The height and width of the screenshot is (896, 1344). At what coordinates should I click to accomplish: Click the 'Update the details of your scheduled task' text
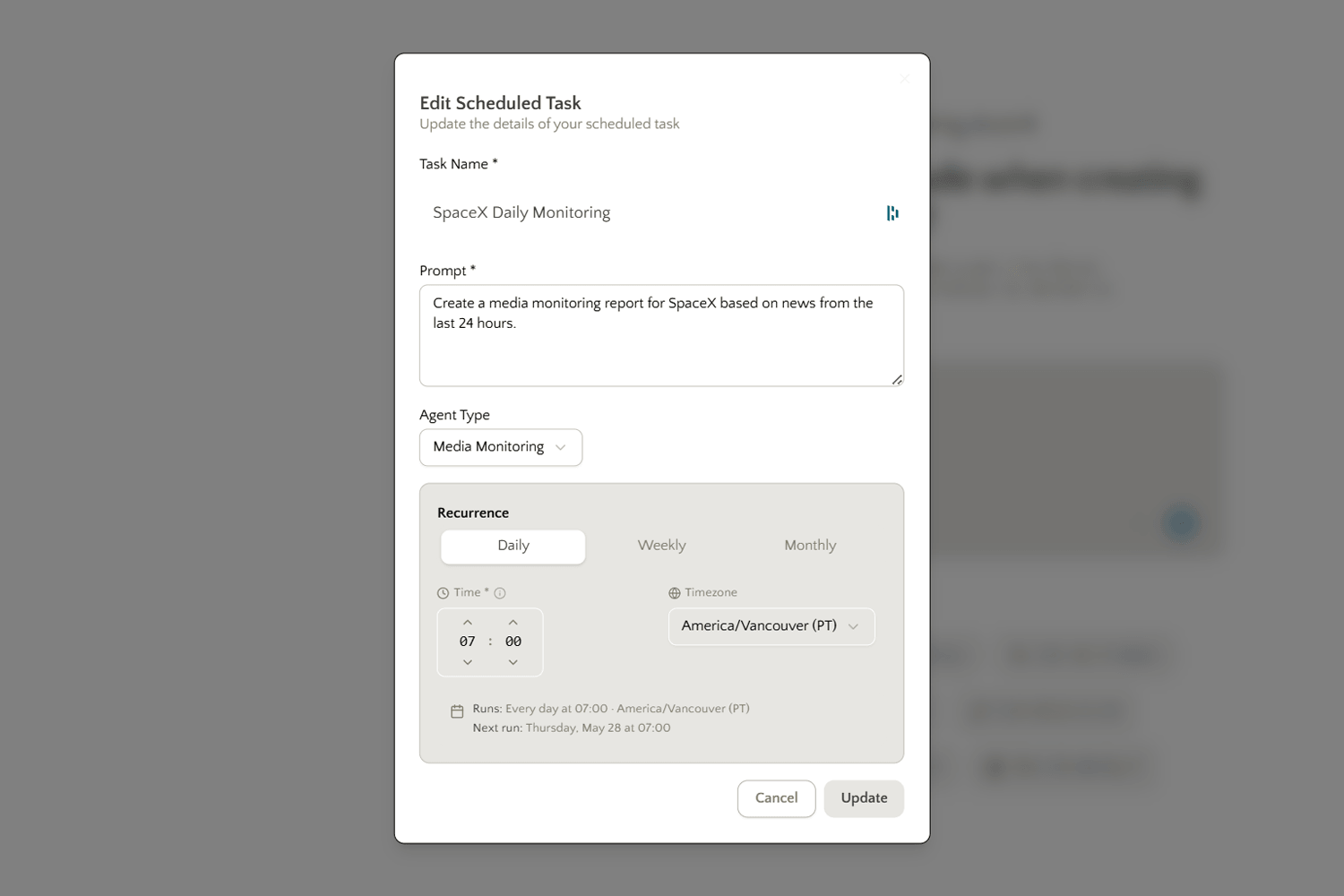coord(549,125)
